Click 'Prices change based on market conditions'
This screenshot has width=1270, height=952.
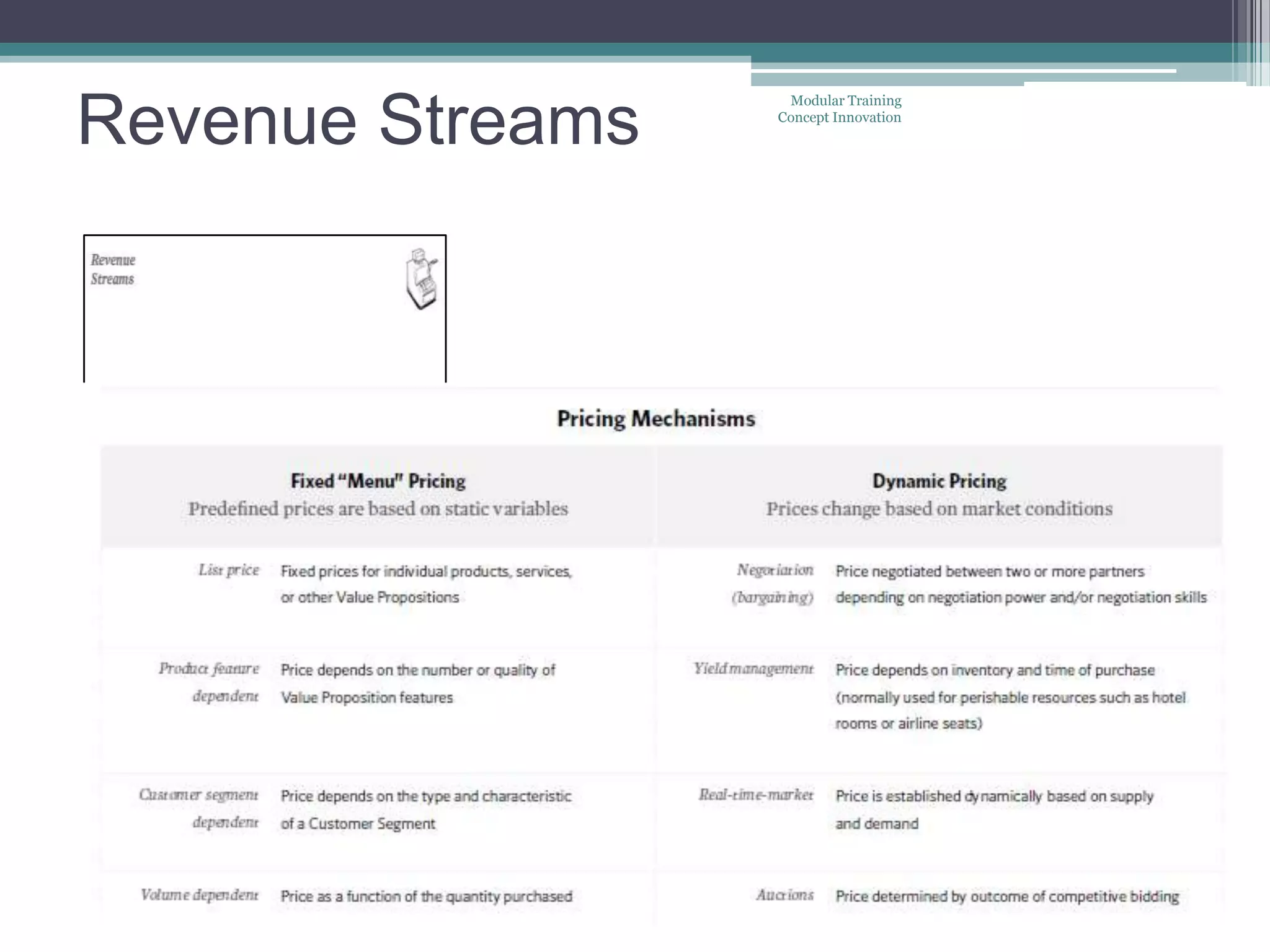[939, 509]
